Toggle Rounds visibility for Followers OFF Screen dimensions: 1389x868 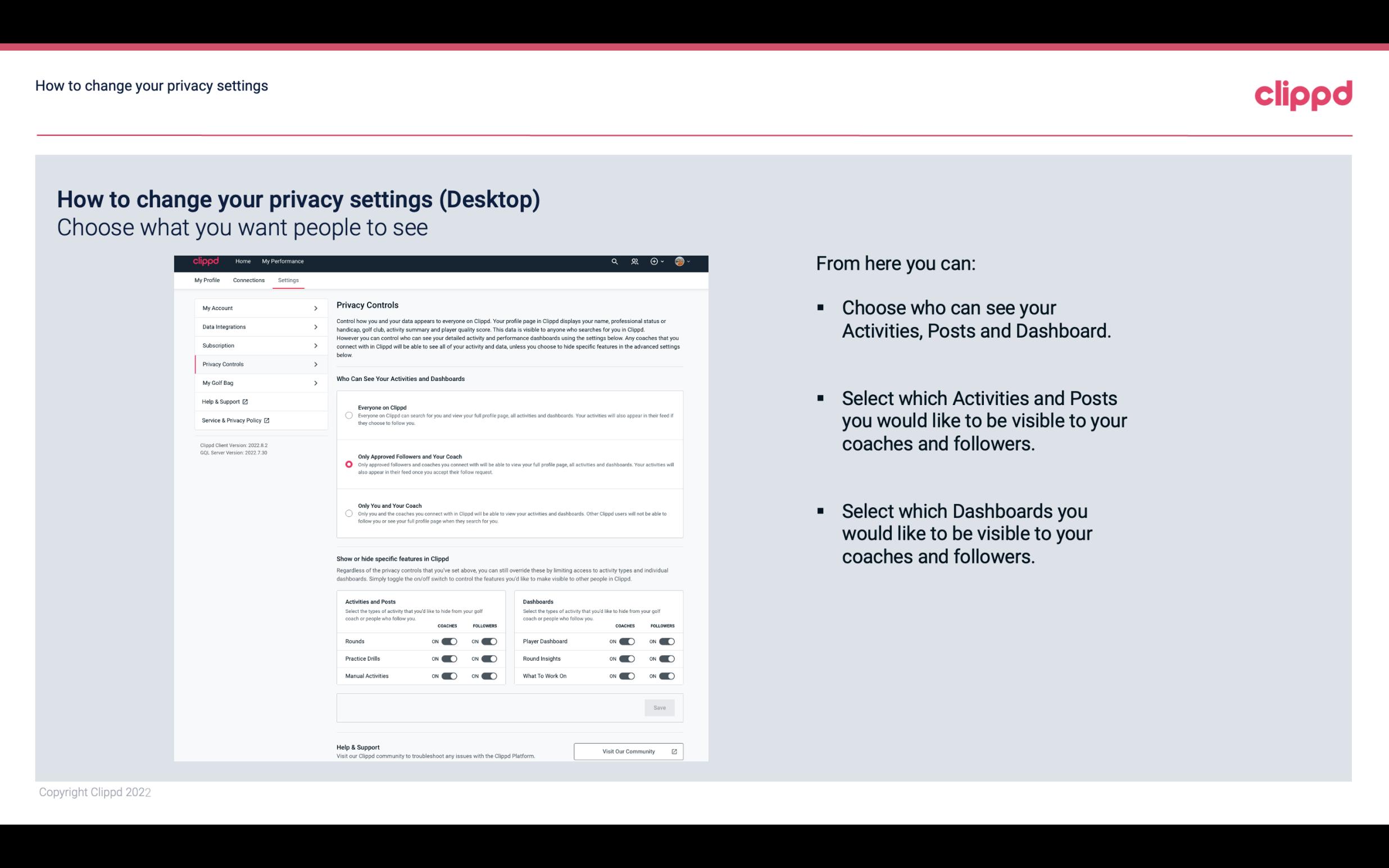click(489, 641)
